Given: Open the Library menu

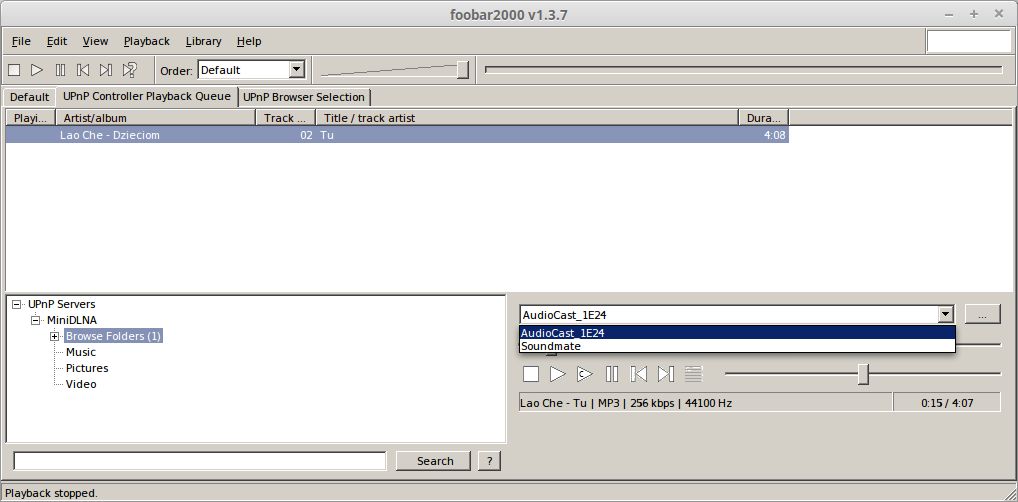Looking at the screenshot, I should [x=203, y=41].
